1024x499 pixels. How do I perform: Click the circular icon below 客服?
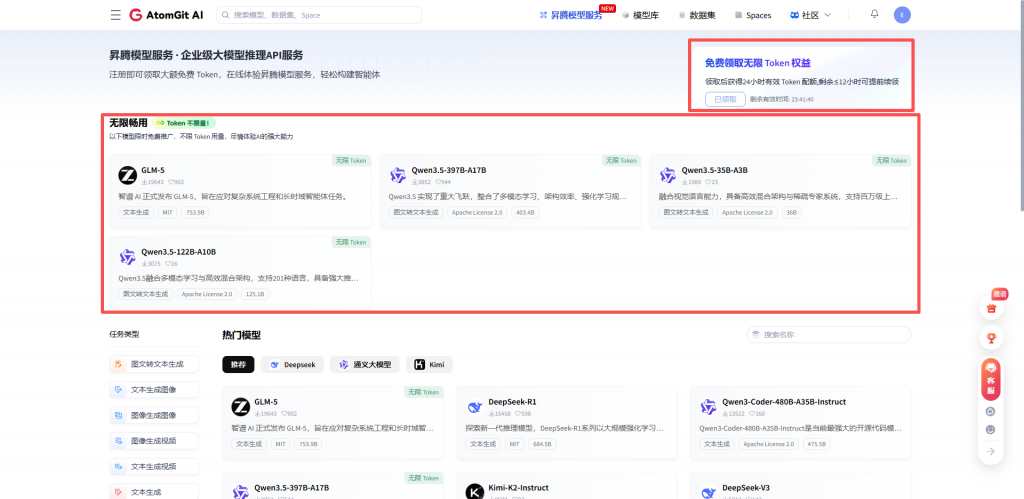tap(991, 411)
